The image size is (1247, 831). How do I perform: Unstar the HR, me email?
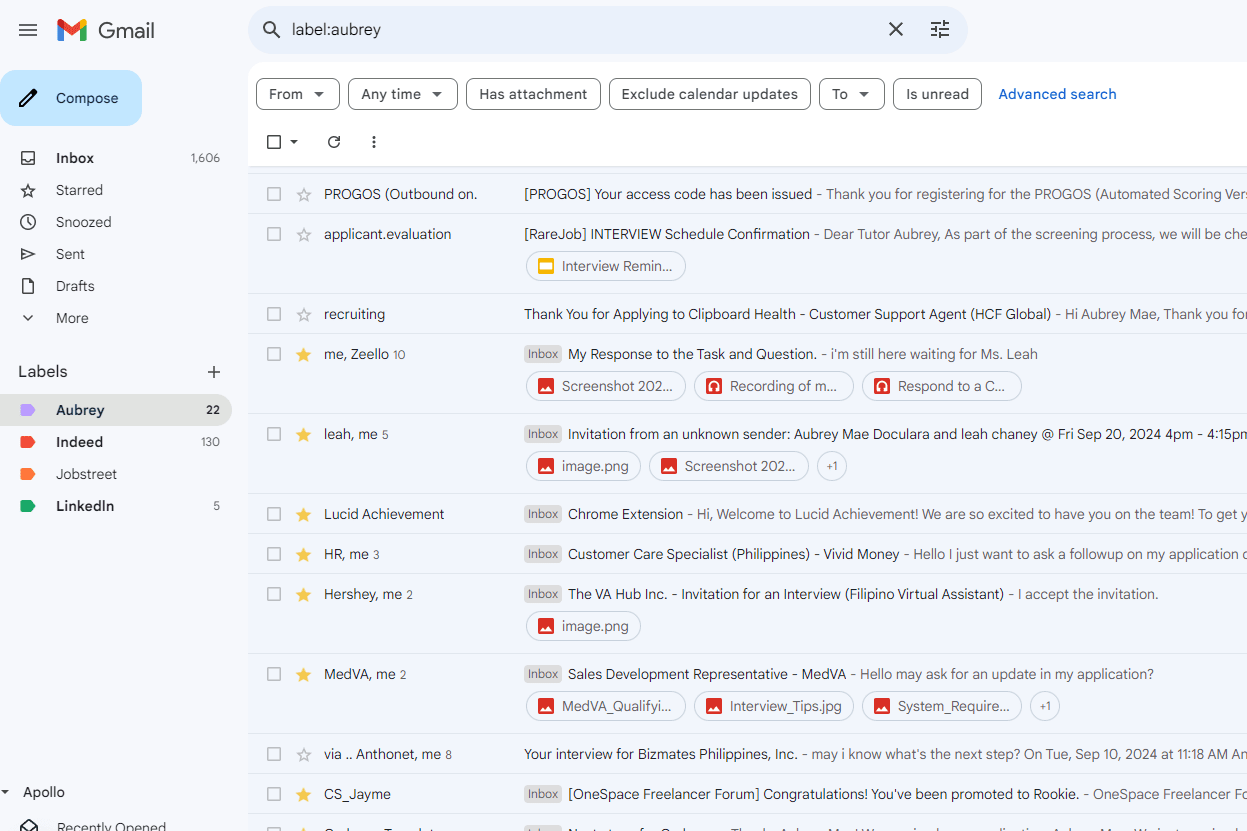[x=304, y=554]
